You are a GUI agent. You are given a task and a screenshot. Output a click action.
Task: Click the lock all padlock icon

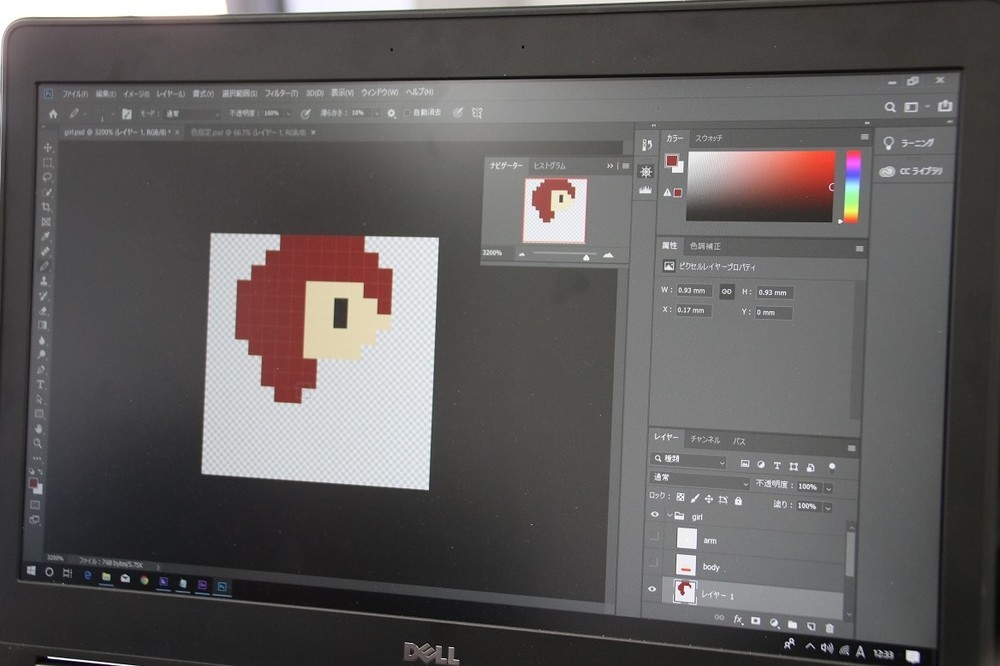pyautogui.click(x=739, y=500)
